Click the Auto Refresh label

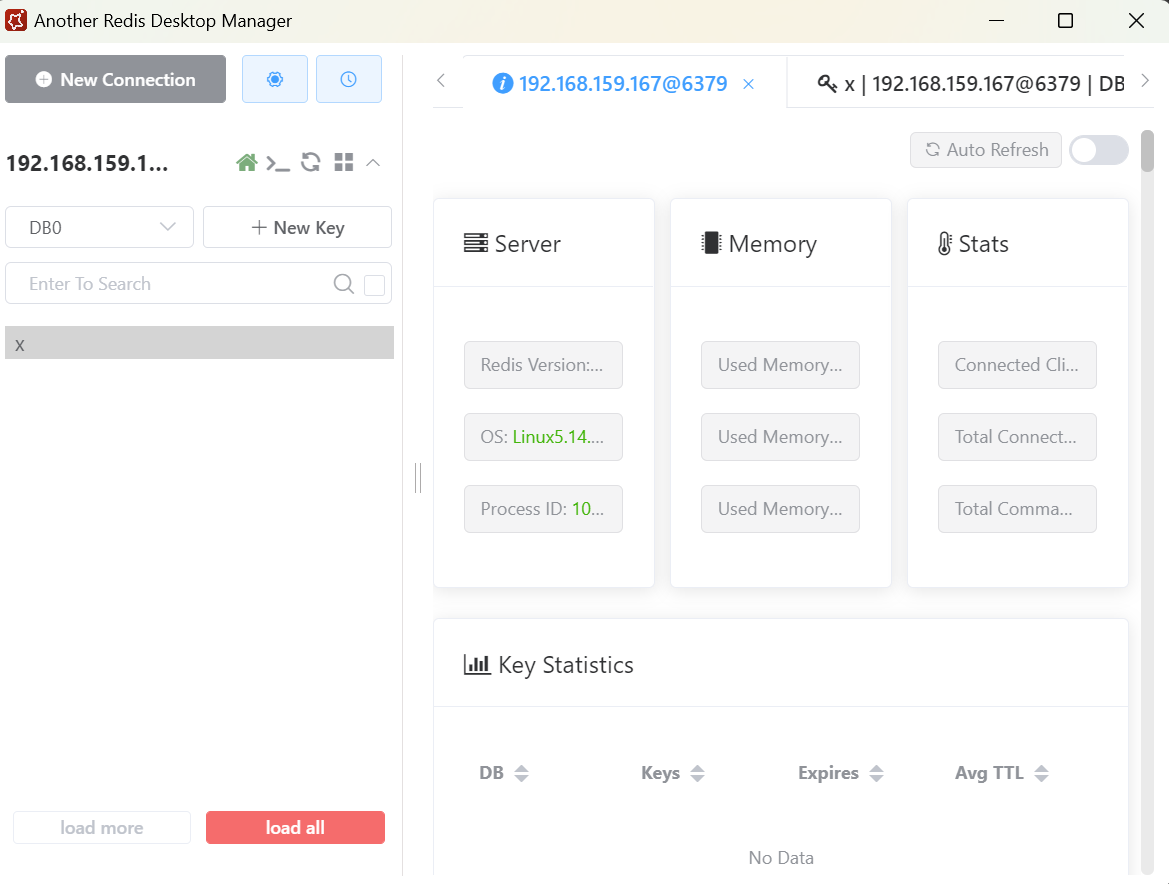(986, 150)
